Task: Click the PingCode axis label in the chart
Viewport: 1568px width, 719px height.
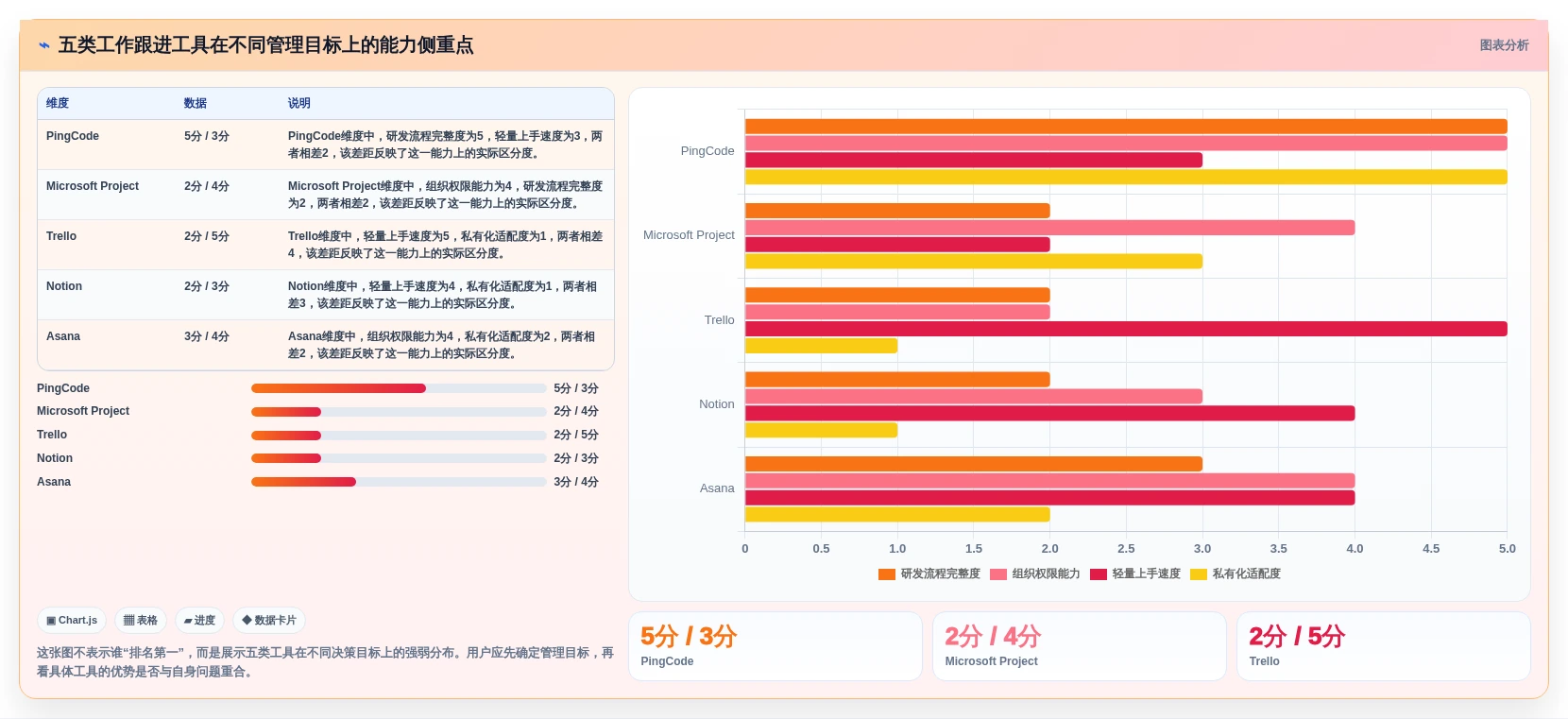Action: tap(707, 151)
